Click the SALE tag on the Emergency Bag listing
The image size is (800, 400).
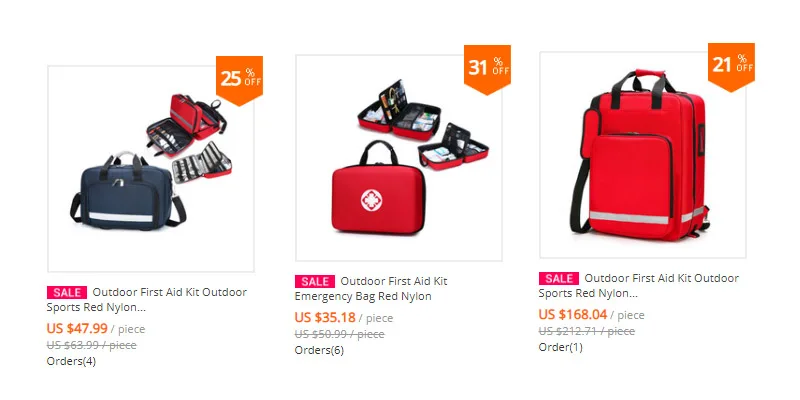click(315, 281)
